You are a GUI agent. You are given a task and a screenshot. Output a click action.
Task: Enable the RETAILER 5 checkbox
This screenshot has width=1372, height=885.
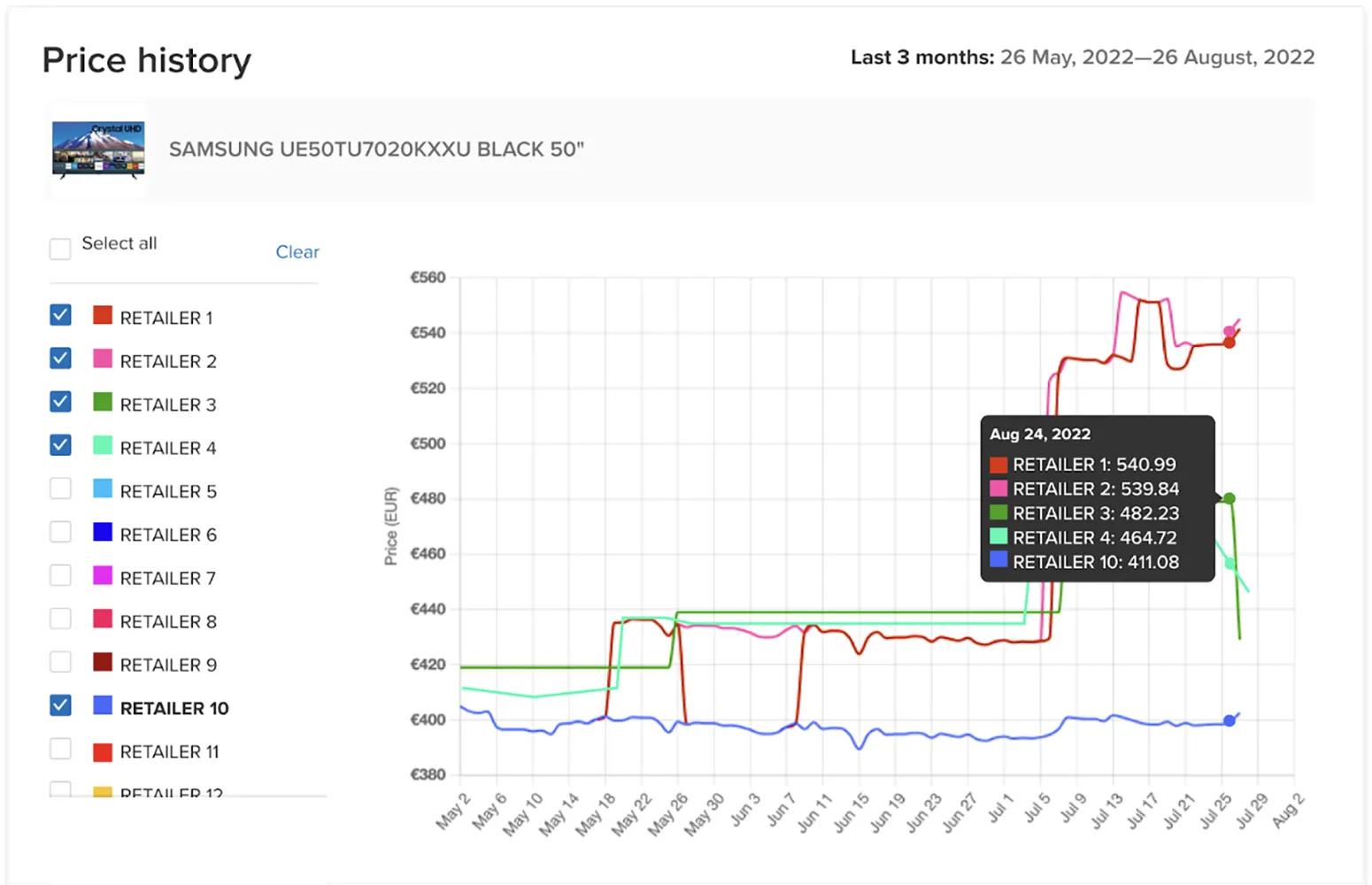click(59, 488)
